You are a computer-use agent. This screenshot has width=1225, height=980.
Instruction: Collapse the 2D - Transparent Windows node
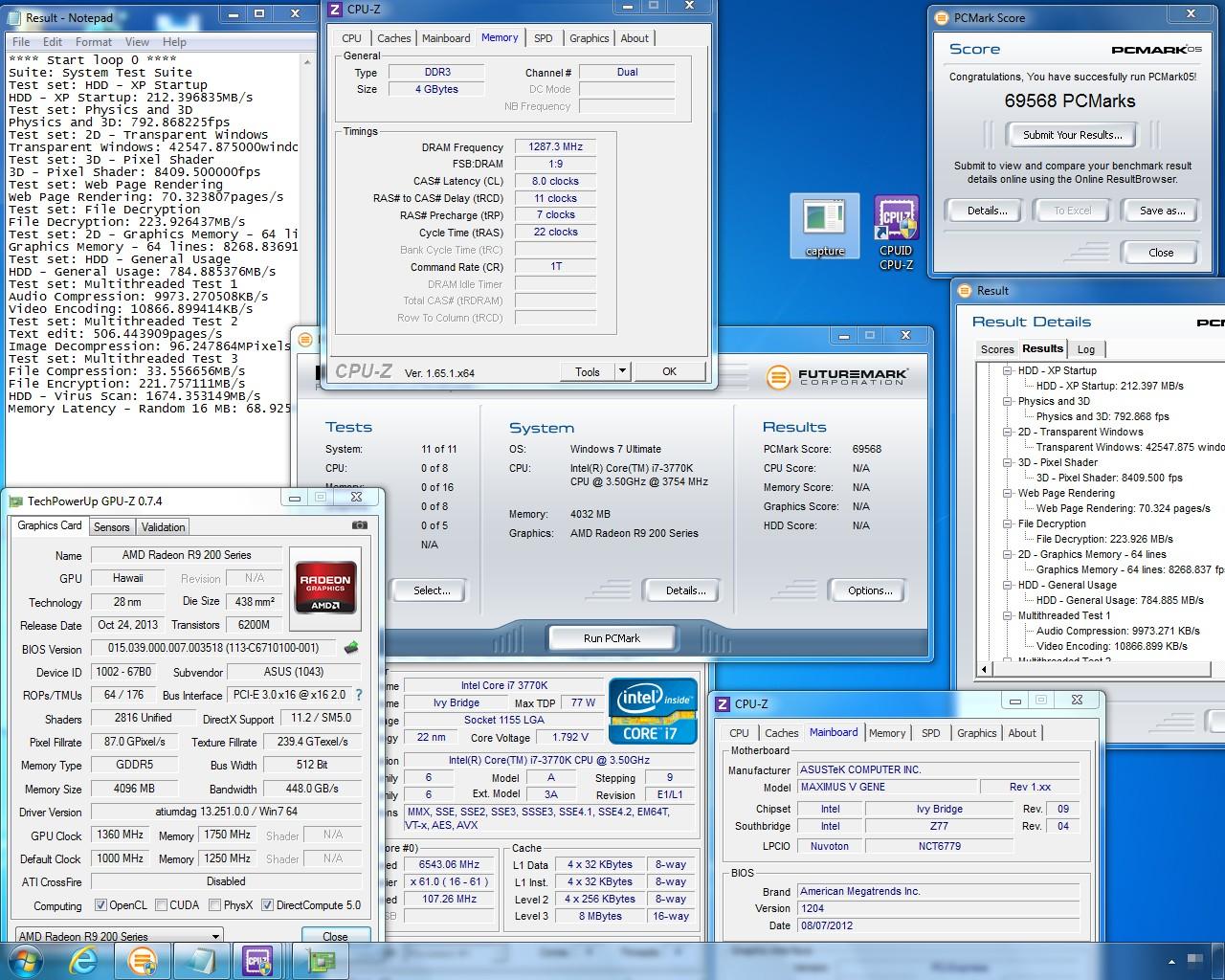click(1007, 432)
